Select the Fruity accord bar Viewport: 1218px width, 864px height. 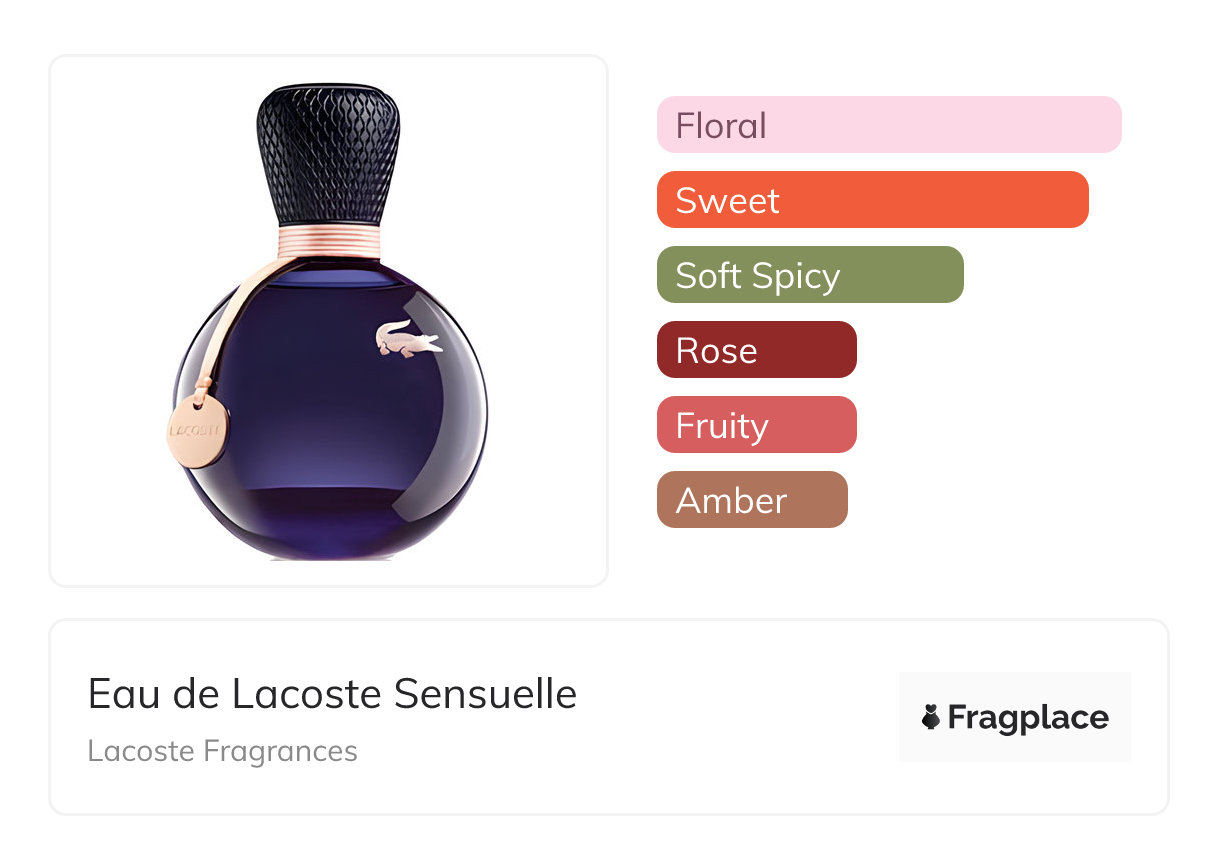[756, 425]
